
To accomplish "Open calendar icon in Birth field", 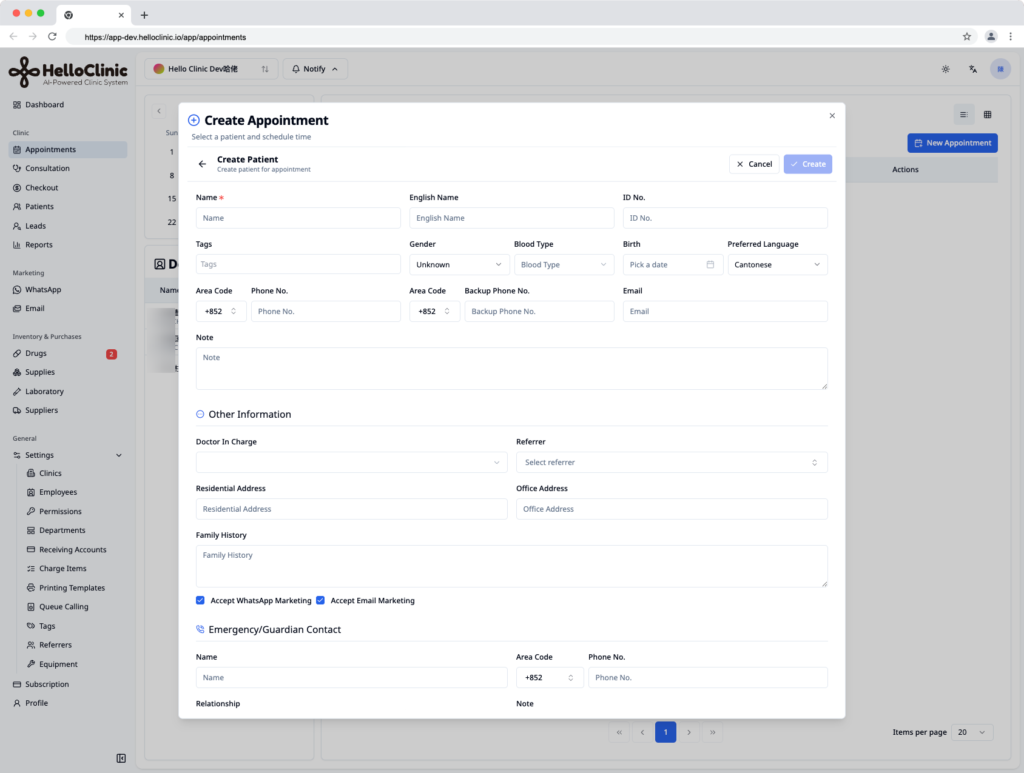I will [710, 264].
